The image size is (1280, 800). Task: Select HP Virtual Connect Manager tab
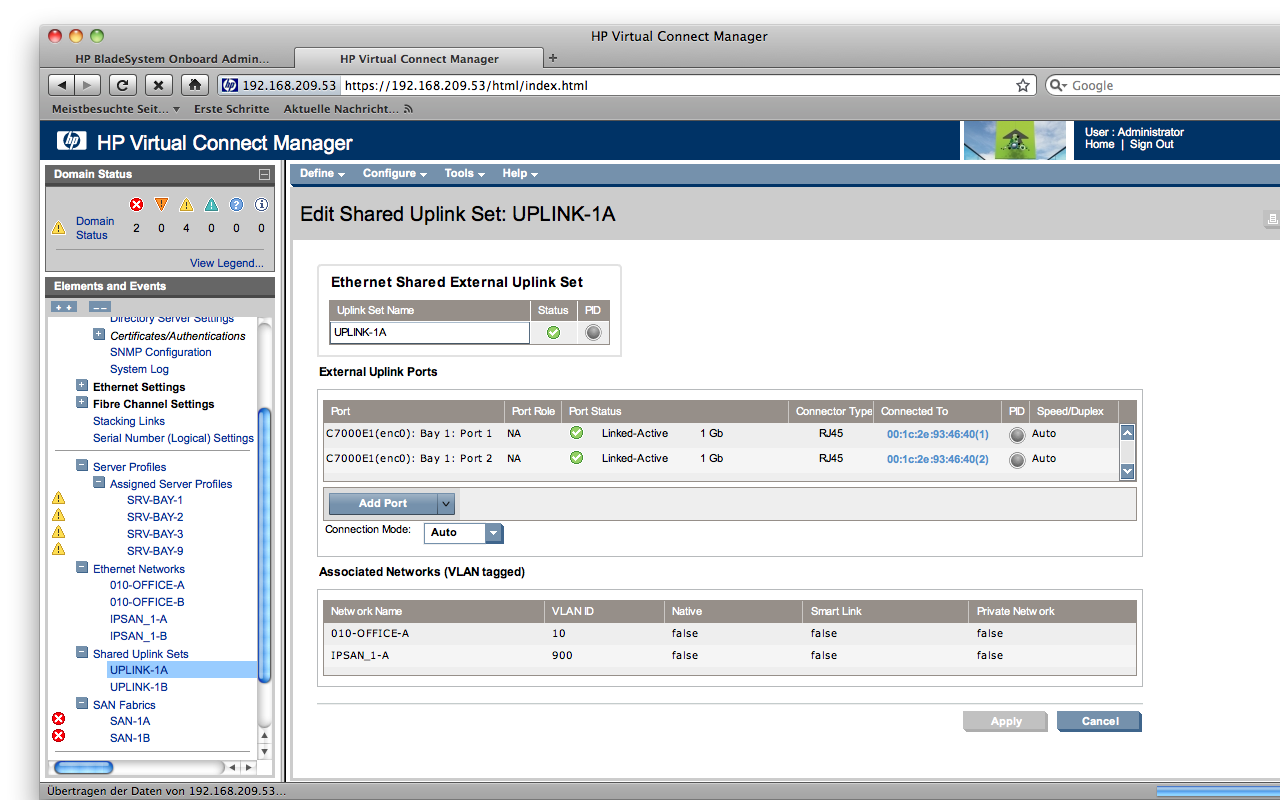419,59
